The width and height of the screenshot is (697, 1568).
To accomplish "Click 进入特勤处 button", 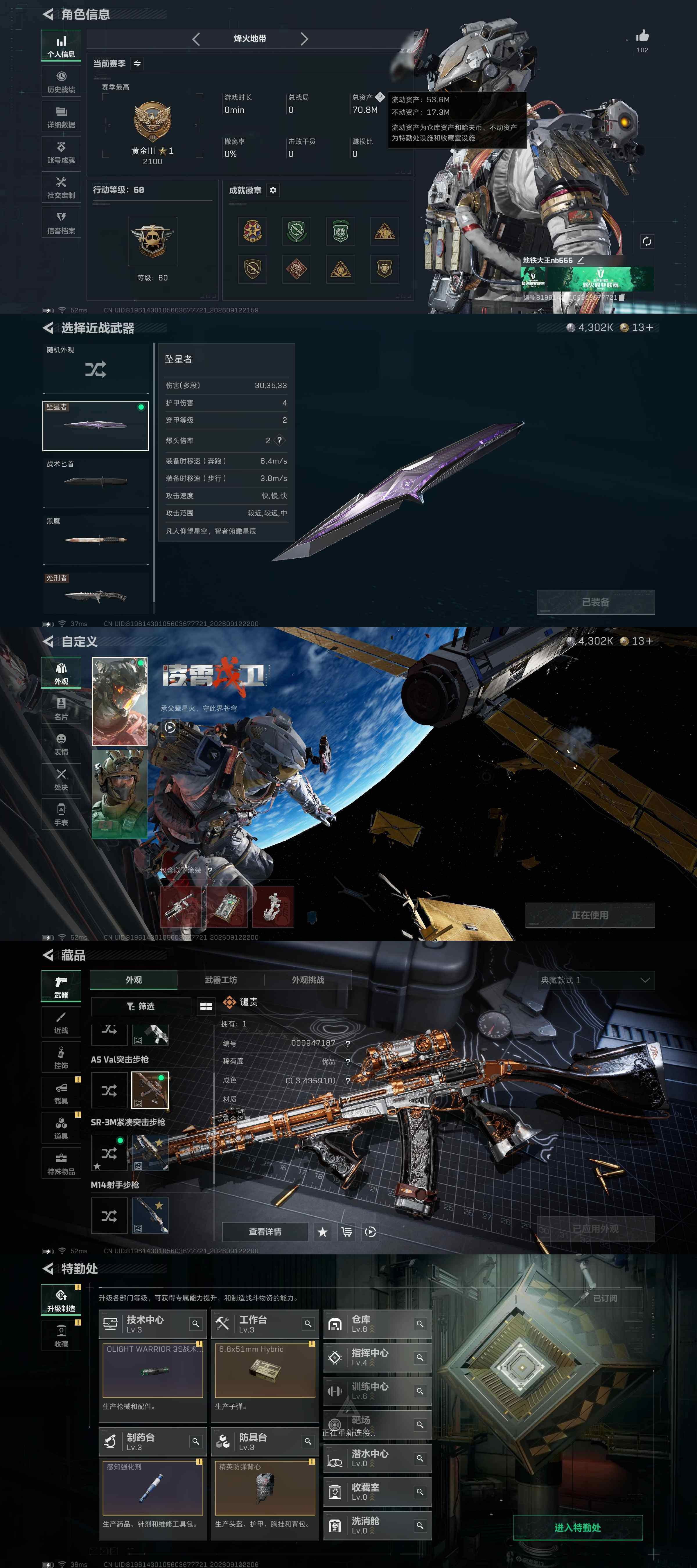I will [x=578, y=1527].
